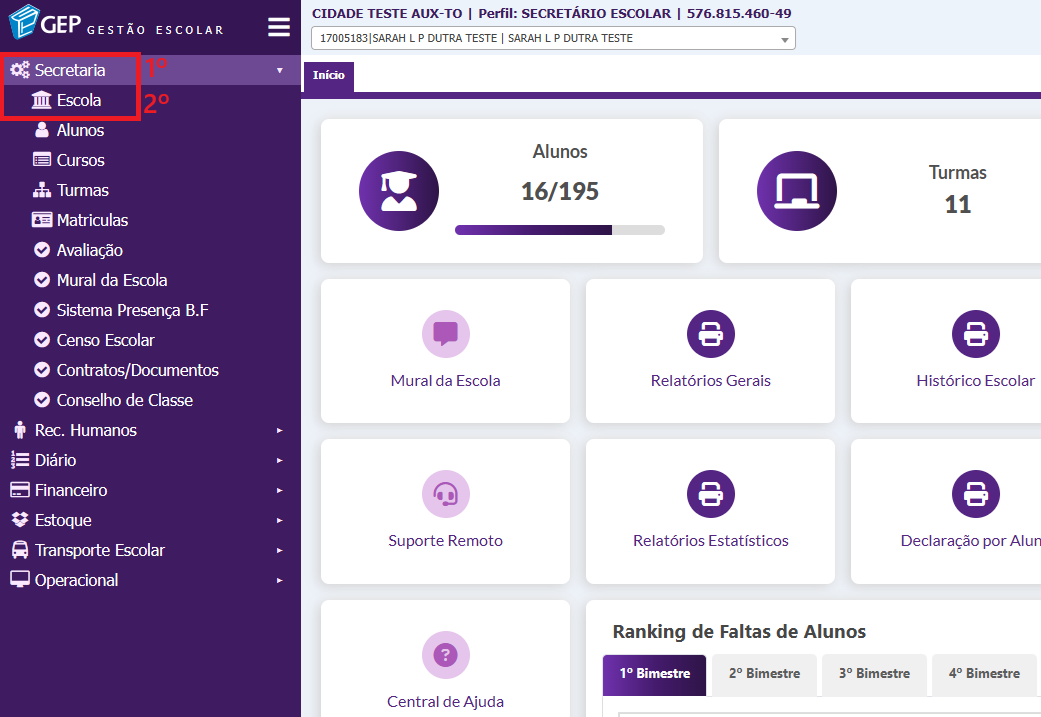Go to Censo Escolar menu item
Screen dimensions: 1041x717
(105, 340)
